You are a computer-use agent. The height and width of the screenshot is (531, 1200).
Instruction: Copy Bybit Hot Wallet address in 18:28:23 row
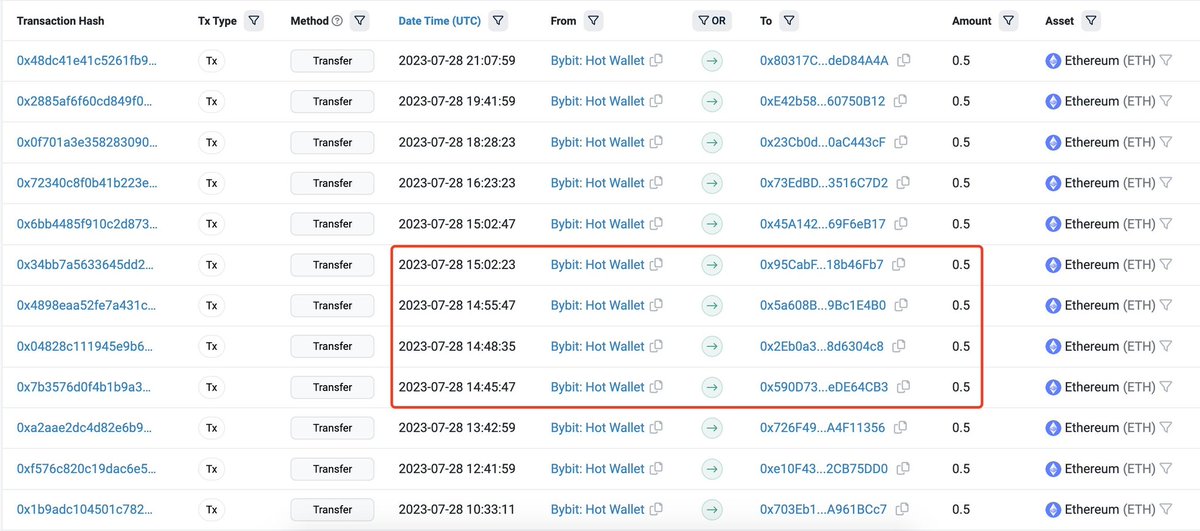click(x=657, y=142)
